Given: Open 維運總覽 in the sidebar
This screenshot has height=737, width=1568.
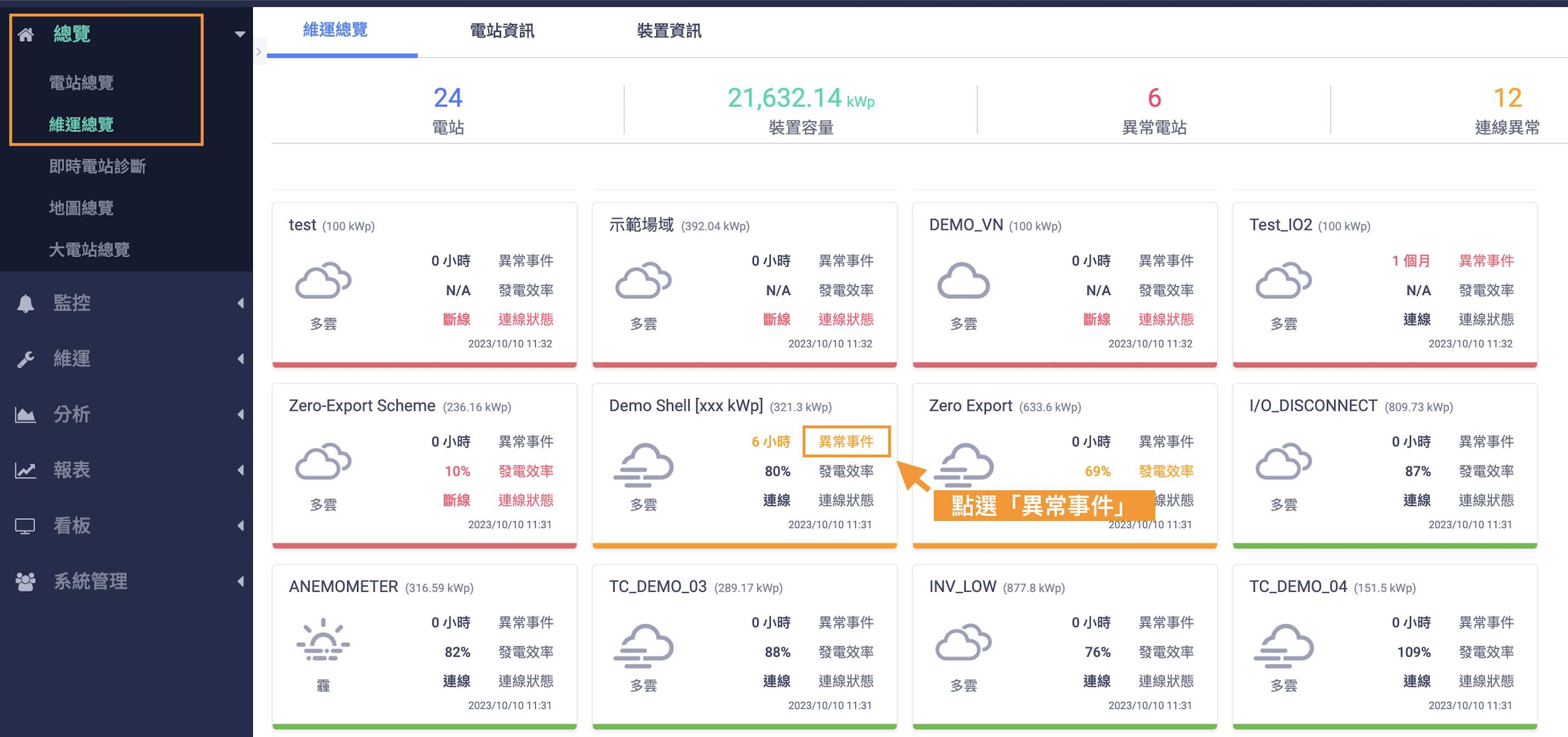Looking at the screenshot, I should pyautogui.click(x=81, y=125).
